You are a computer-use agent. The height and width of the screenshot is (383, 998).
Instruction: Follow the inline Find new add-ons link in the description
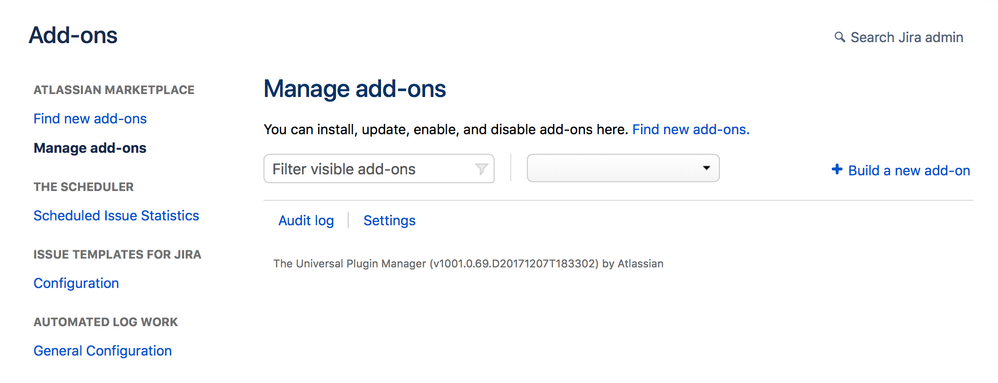pos(691,130)
